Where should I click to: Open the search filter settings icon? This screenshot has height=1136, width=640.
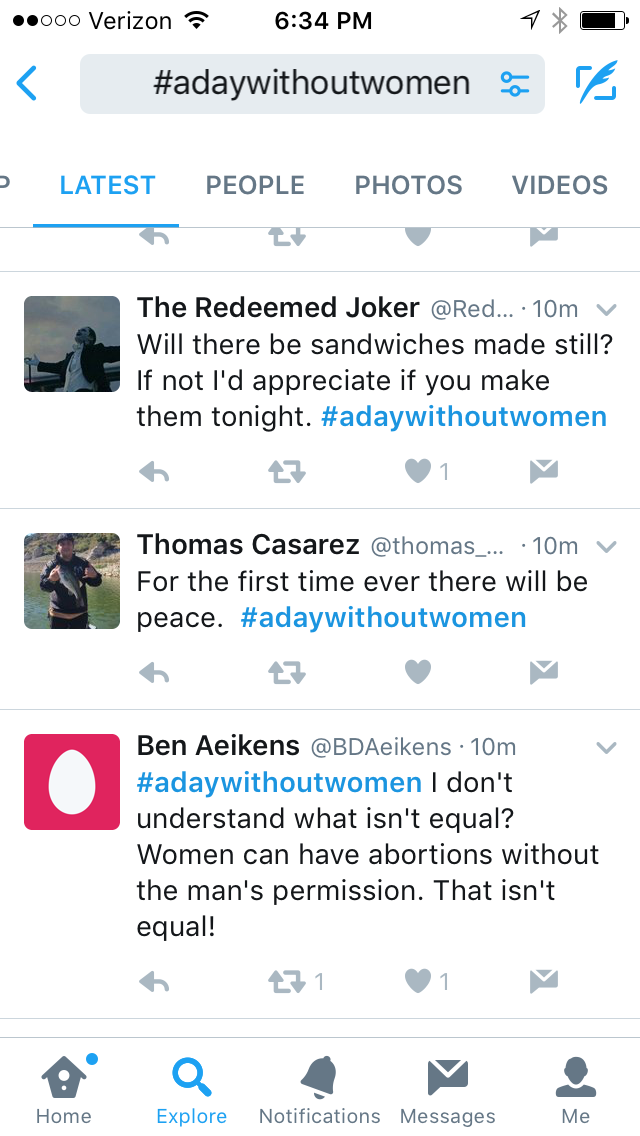[x=514, y=84]
